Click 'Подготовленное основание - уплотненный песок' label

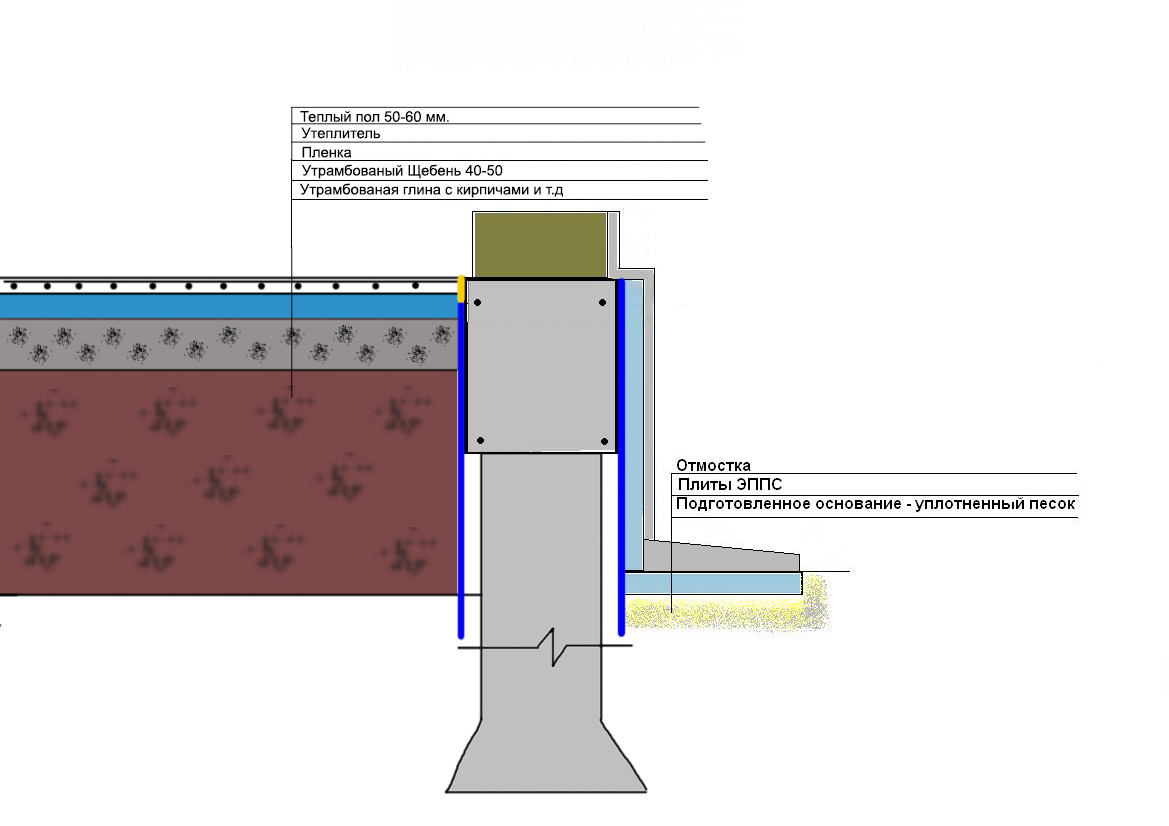pos(875,504)
